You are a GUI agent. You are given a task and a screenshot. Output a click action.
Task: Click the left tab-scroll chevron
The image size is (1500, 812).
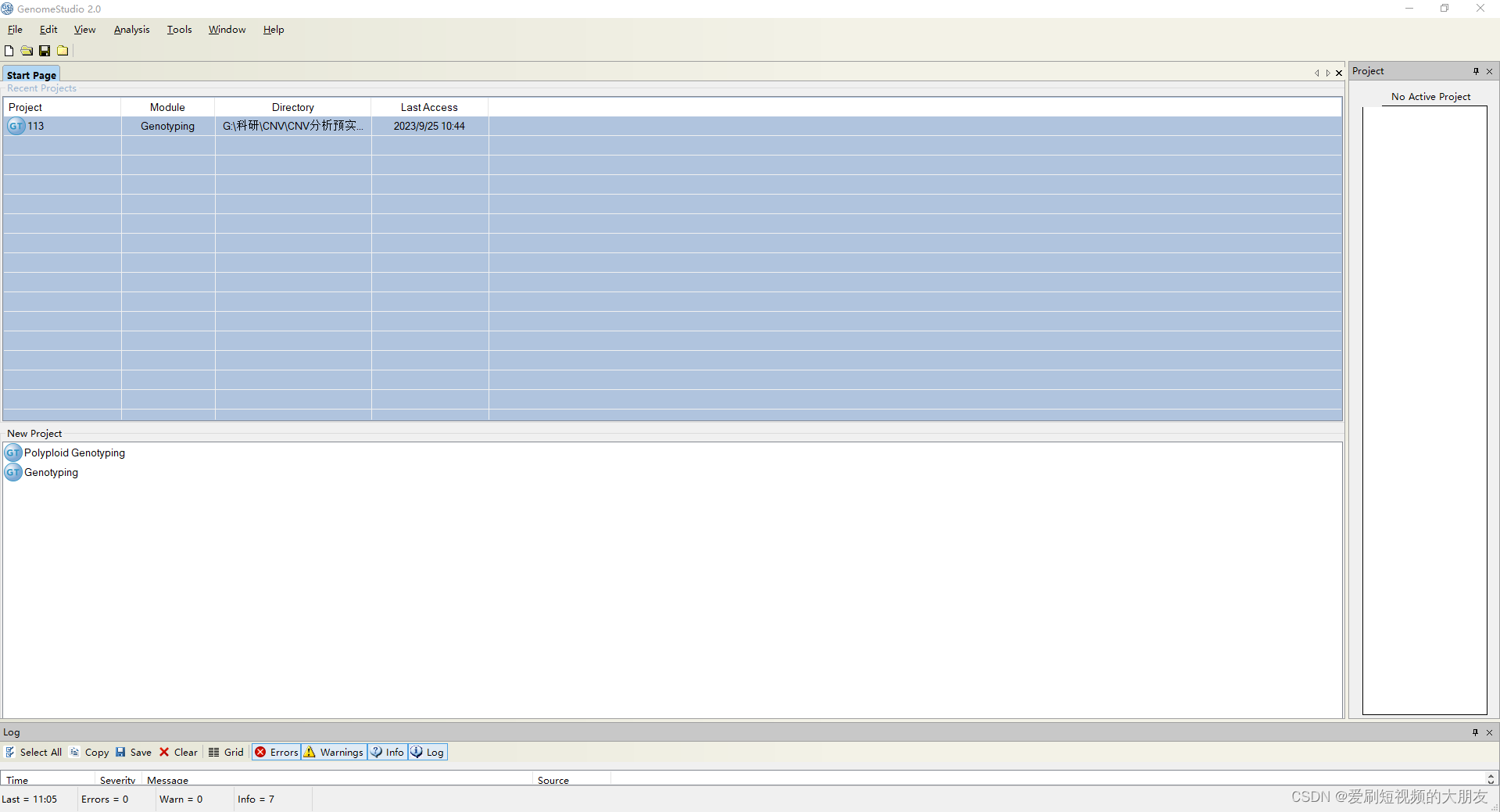(x=1316, y=73)
